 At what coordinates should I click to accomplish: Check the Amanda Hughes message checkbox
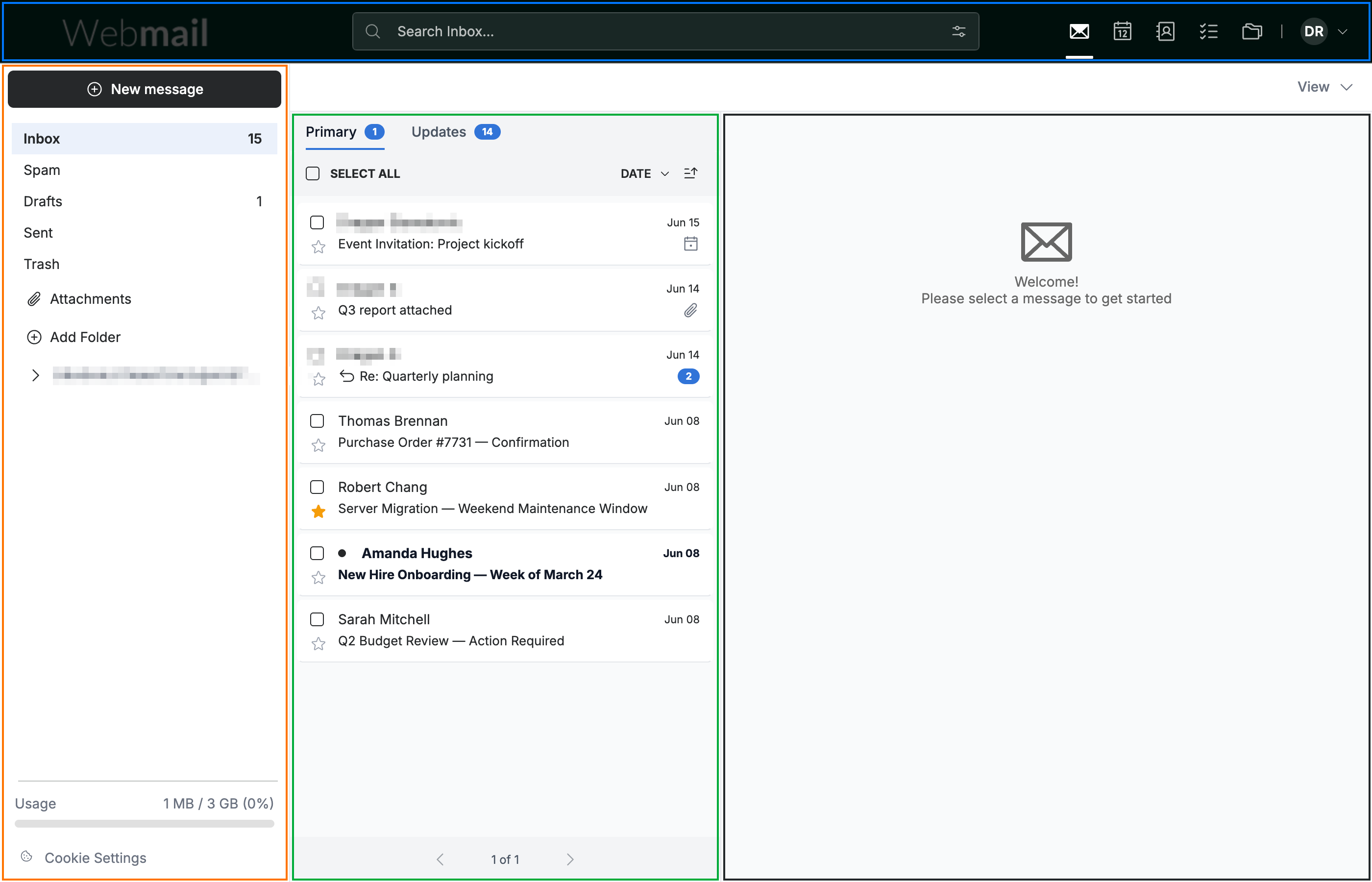(317, 553)
